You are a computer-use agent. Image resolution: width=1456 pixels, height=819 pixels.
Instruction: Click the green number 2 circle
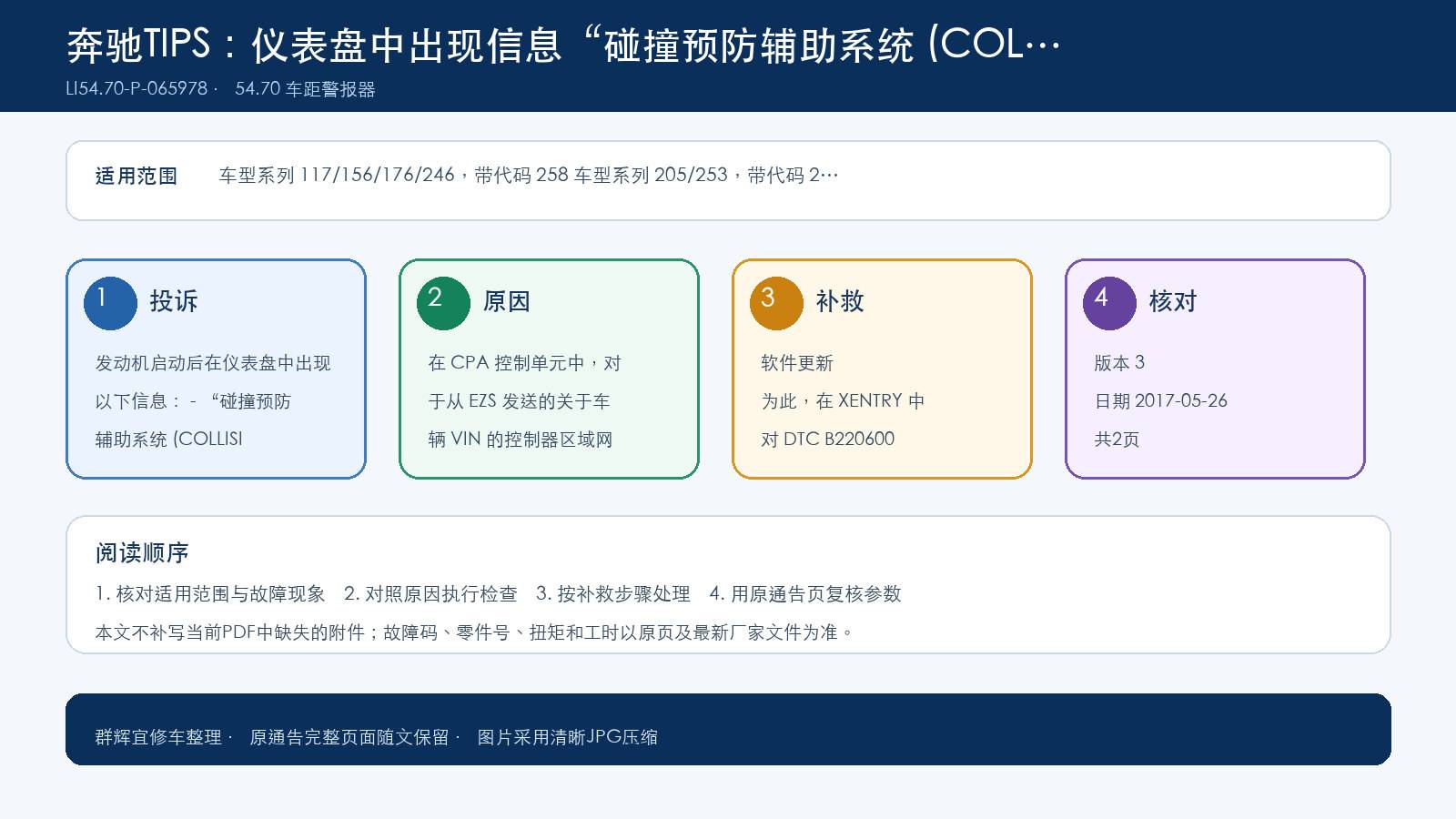[443, 303]
